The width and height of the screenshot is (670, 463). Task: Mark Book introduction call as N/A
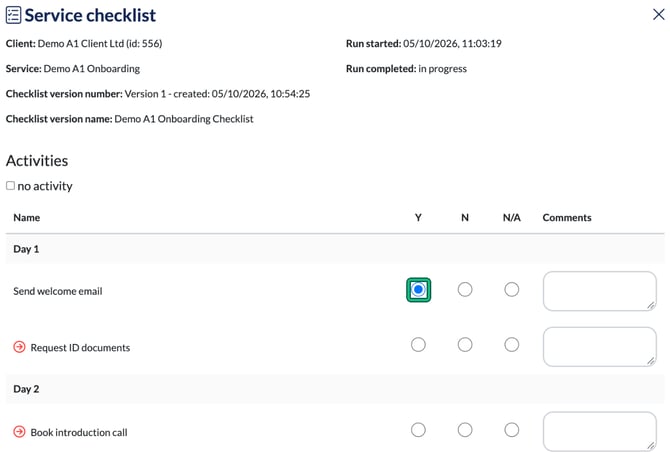511,430
